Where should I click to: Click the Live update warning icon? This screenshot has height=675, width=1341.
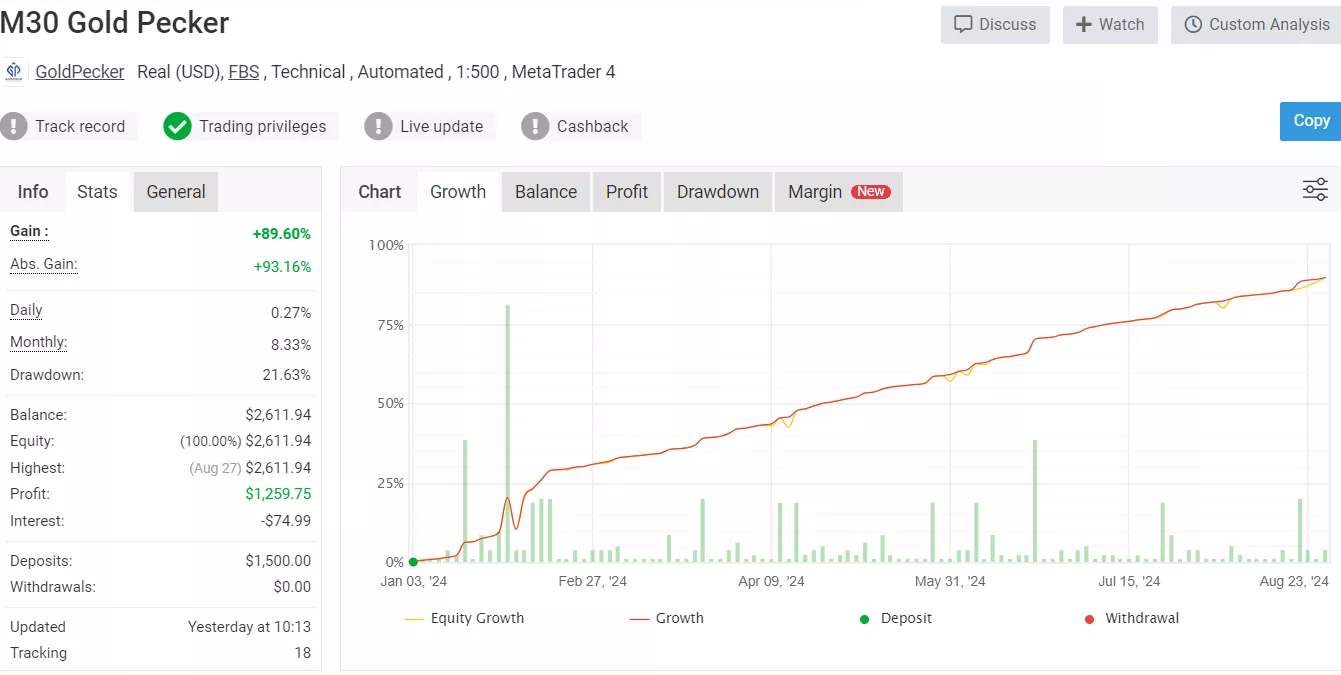[x=378, y=126]
